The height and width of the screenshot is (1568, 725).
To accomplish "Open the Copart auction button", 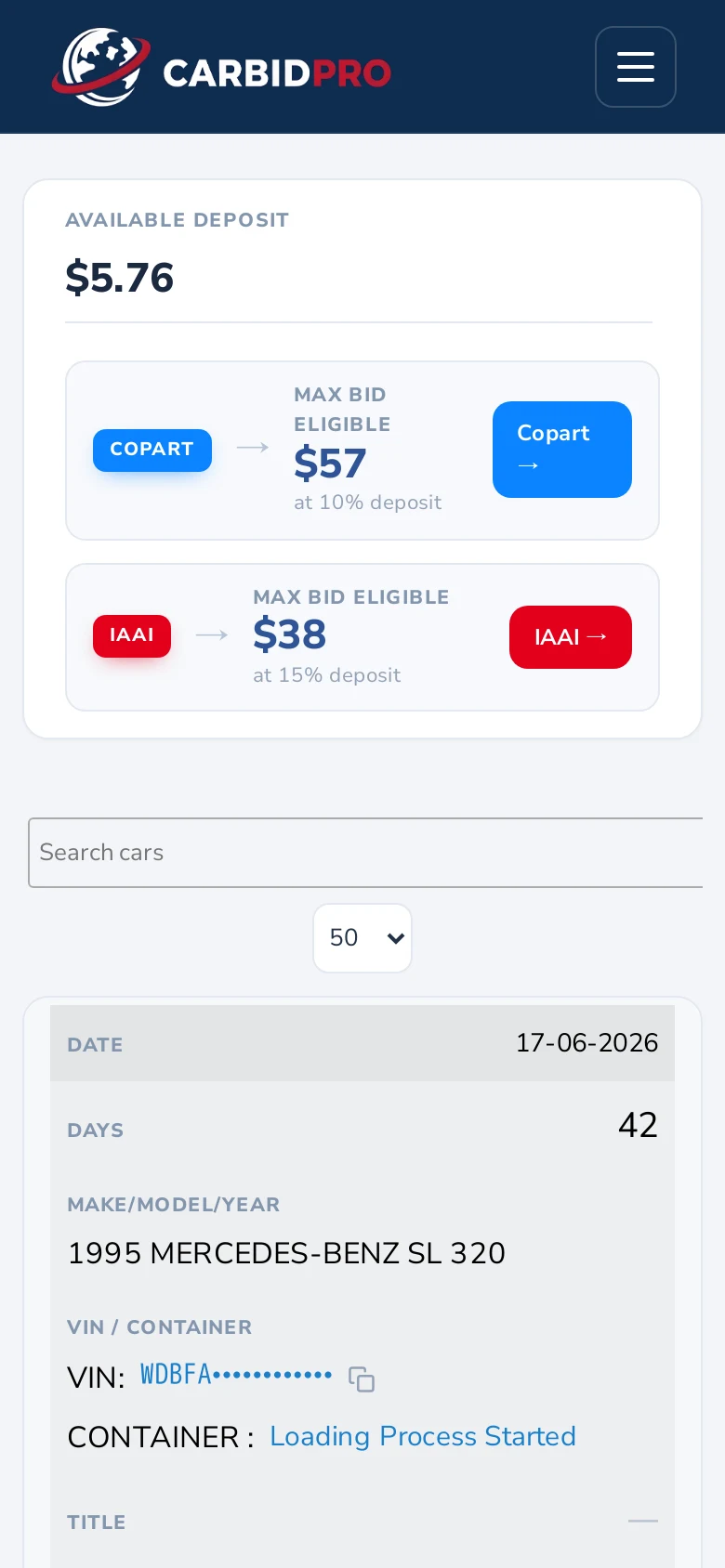I will [x=562, y=450].
